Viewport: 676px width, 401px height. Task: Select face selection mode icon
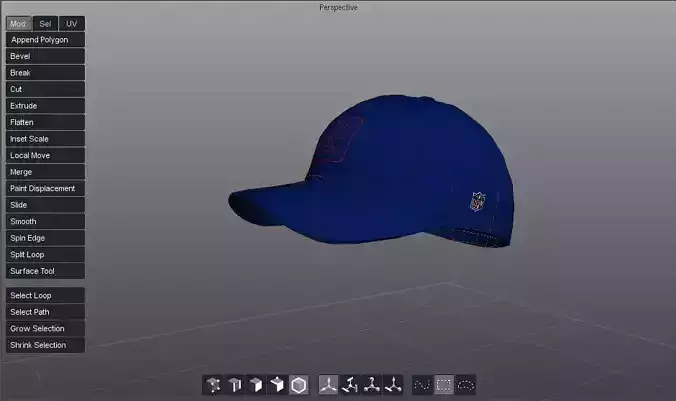(256, 385)
